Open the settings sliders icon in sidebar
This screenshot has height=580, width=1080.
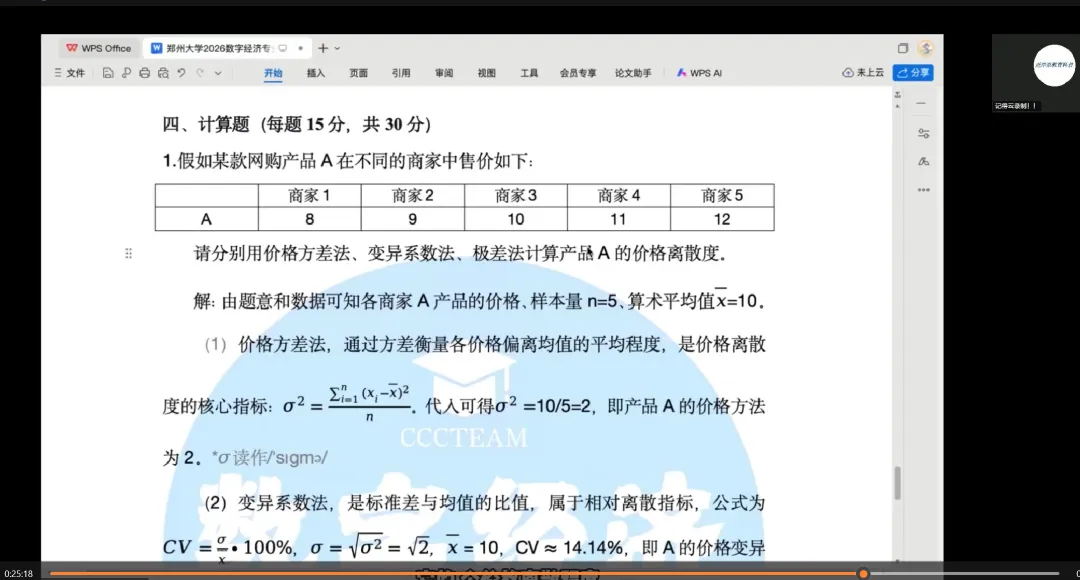pyautogui.click(x=924, y=134)
